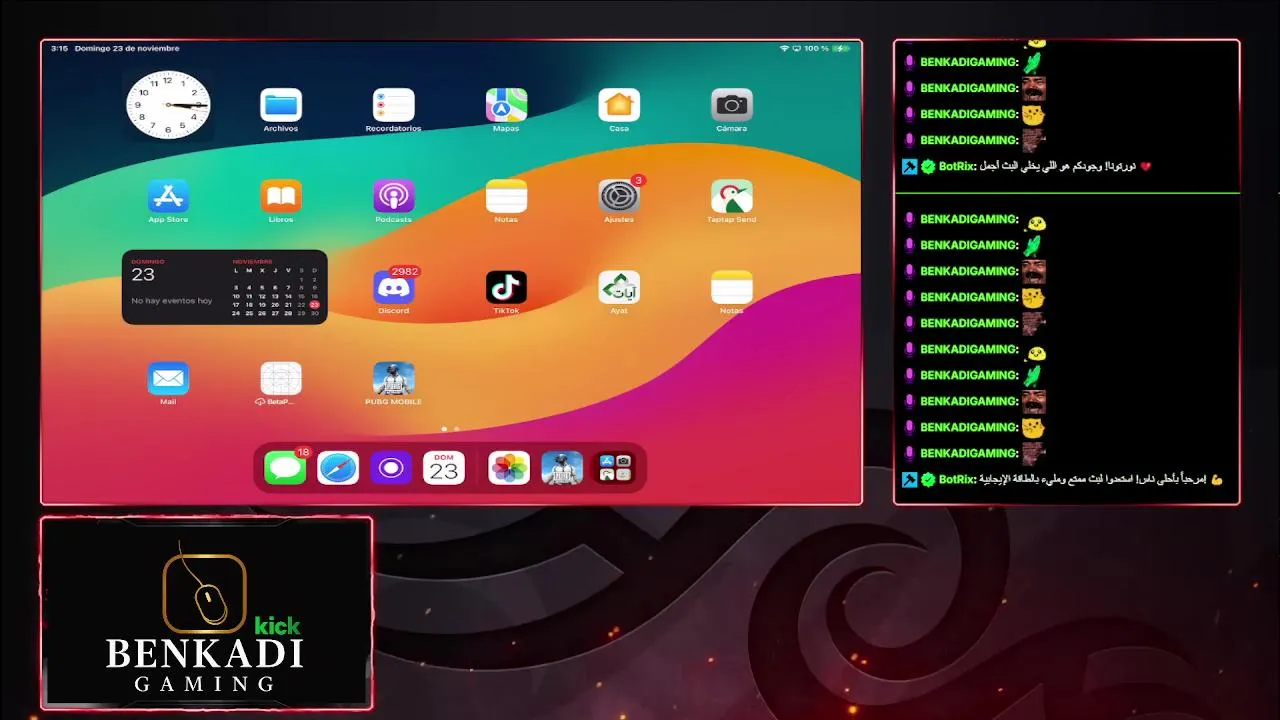This screenshot has width=1280, height=720.
Task: Launch the Taptap Send app
Action: [x=732, y=196]
